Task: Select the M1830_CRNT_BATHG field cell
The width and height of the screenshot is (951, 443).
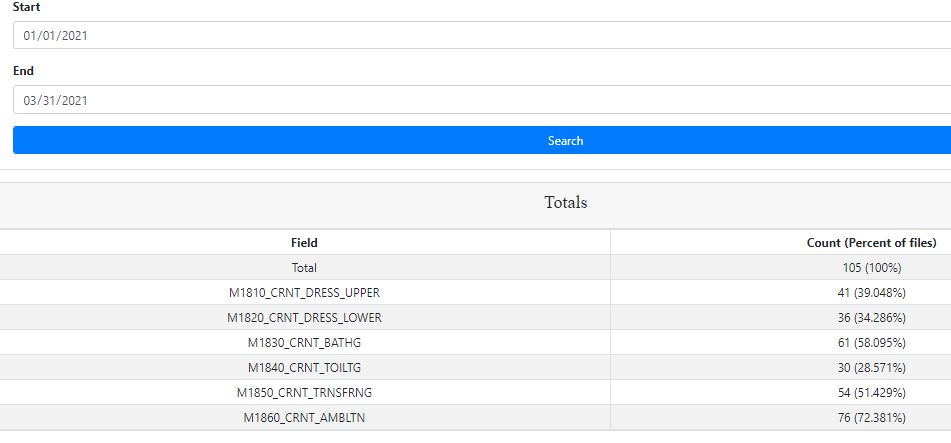Action: (304, 343)
